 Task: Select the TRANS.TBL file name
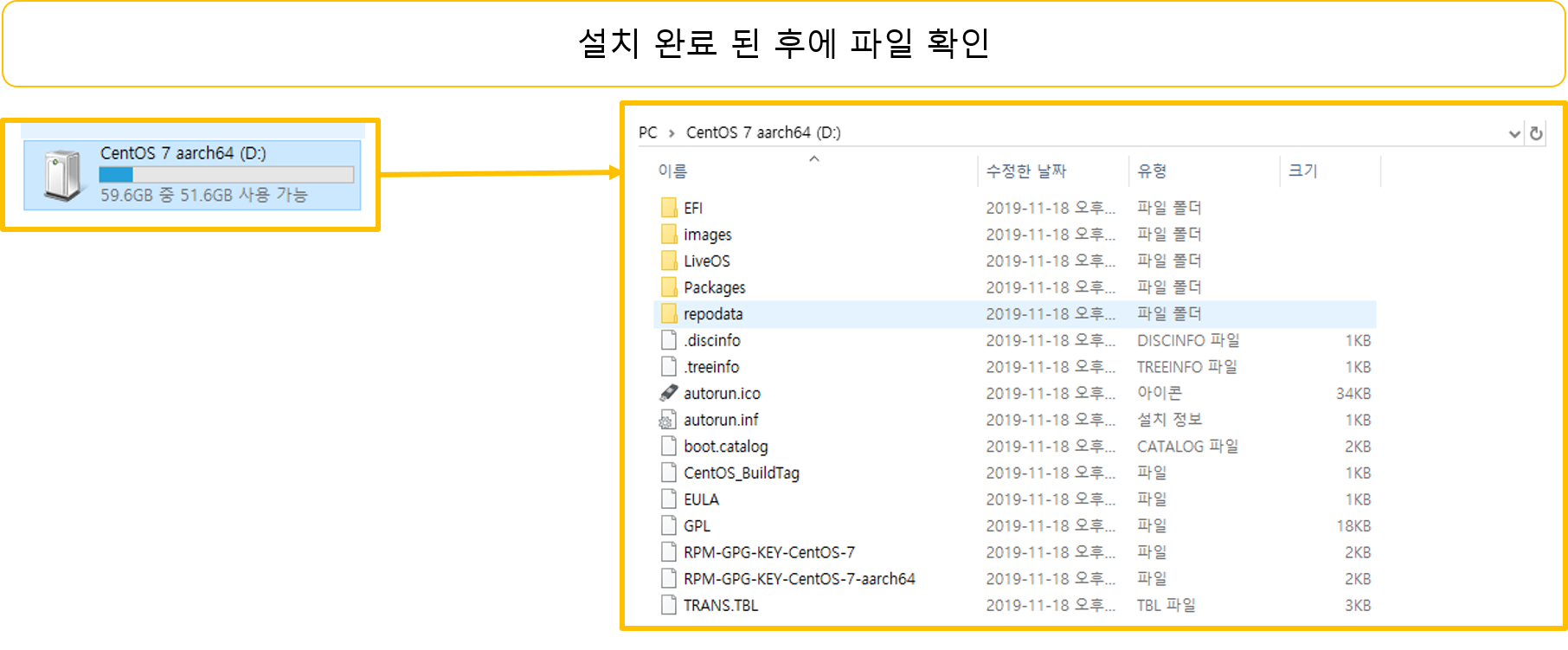click(721, 605)
